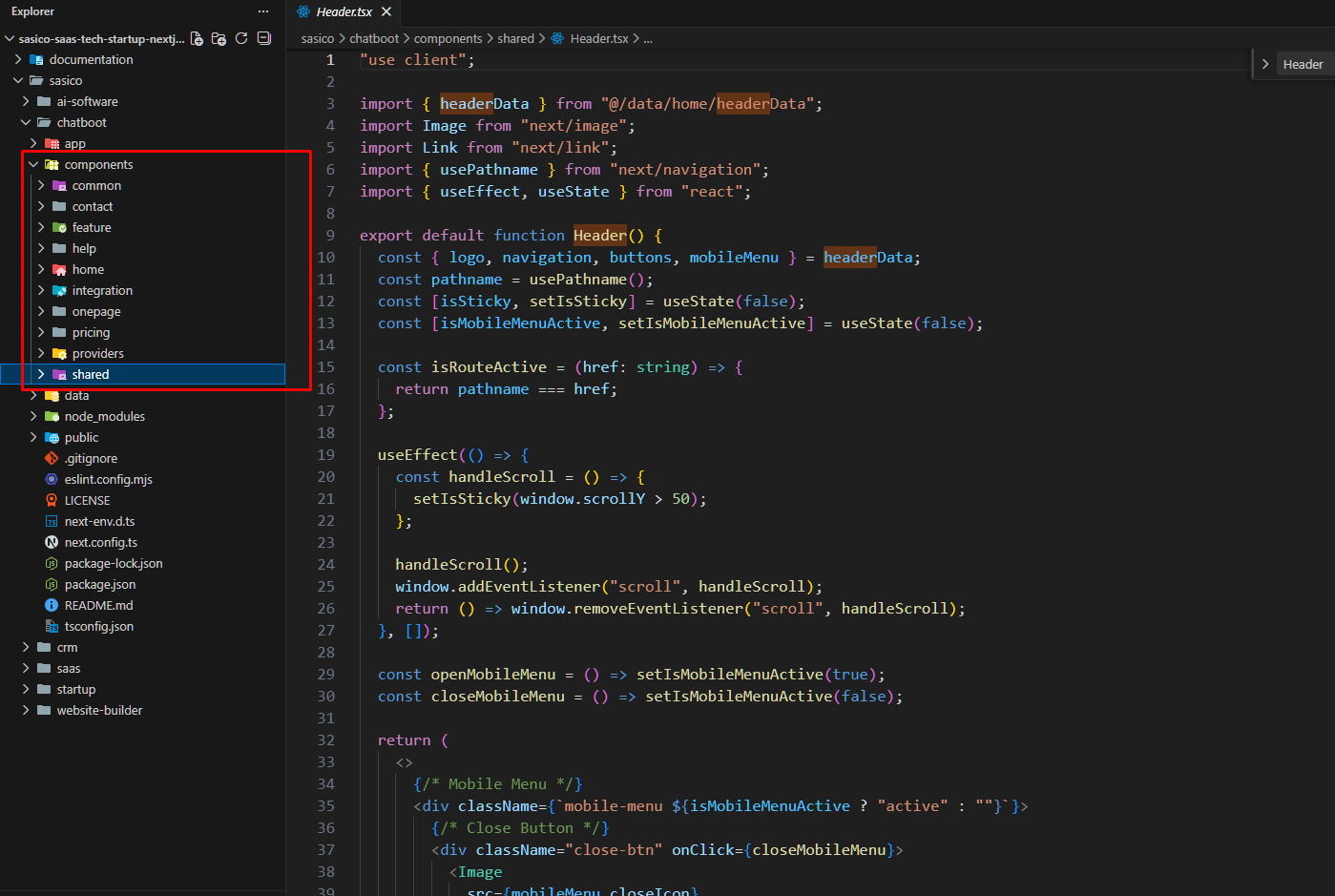Click the next-env.d.ts TypeScript icon
1335x896 pixels.
pyautogui.click(x=52, y=521)
